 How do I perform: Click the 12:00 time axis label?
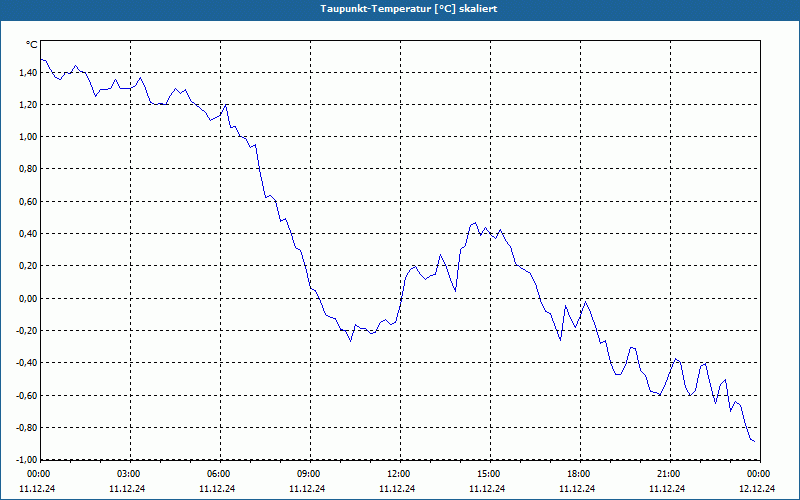[x=397, y=474]
